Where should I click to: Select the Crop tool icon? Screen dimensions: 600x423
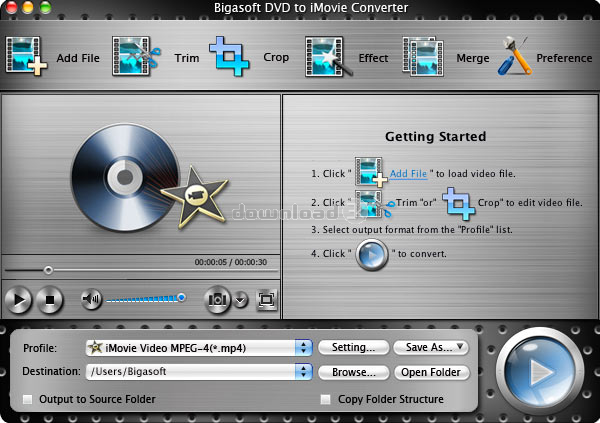[x=229, y=56]
